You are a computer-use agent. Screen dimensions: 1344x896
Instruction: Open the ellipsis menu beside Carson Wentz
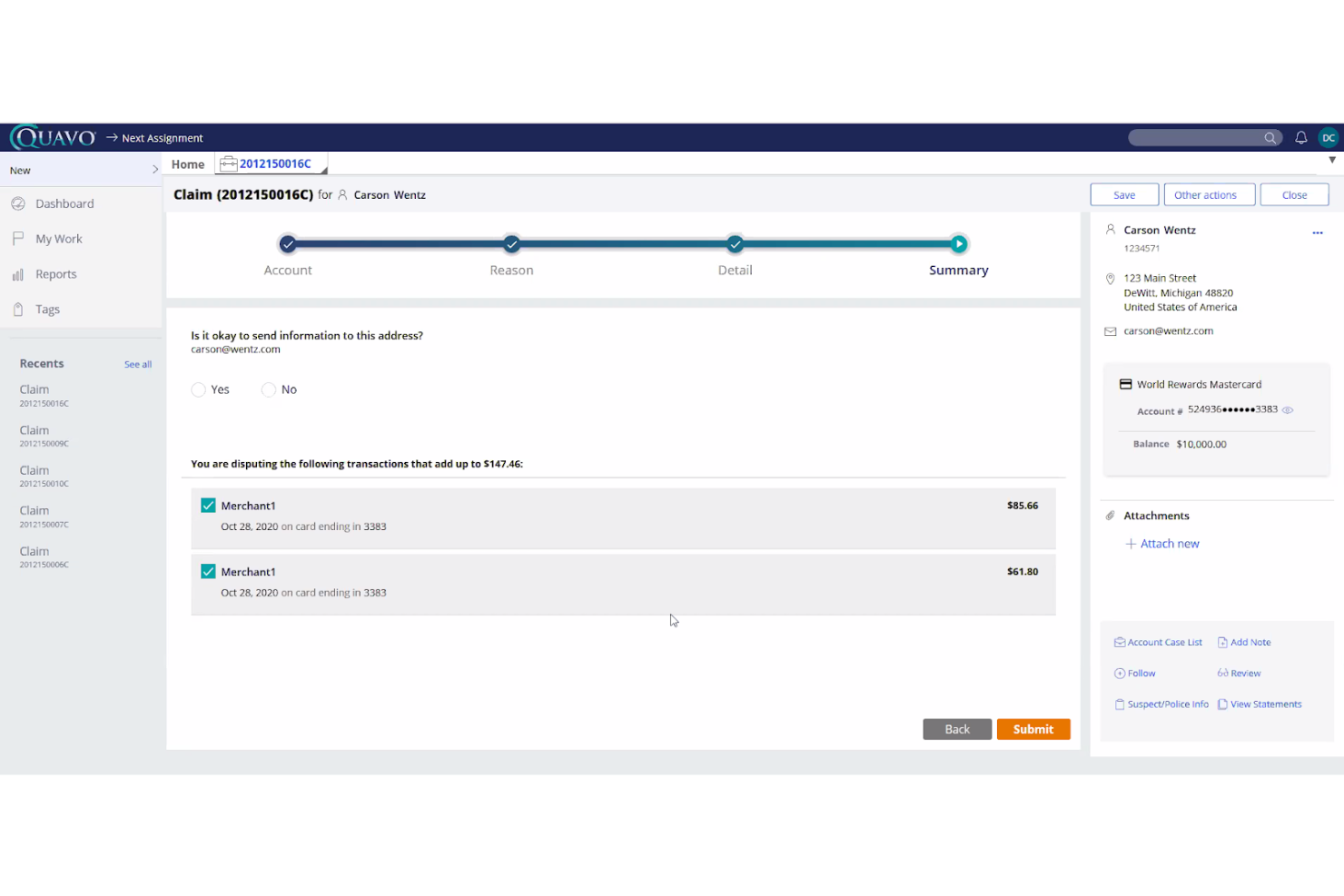1318,232
